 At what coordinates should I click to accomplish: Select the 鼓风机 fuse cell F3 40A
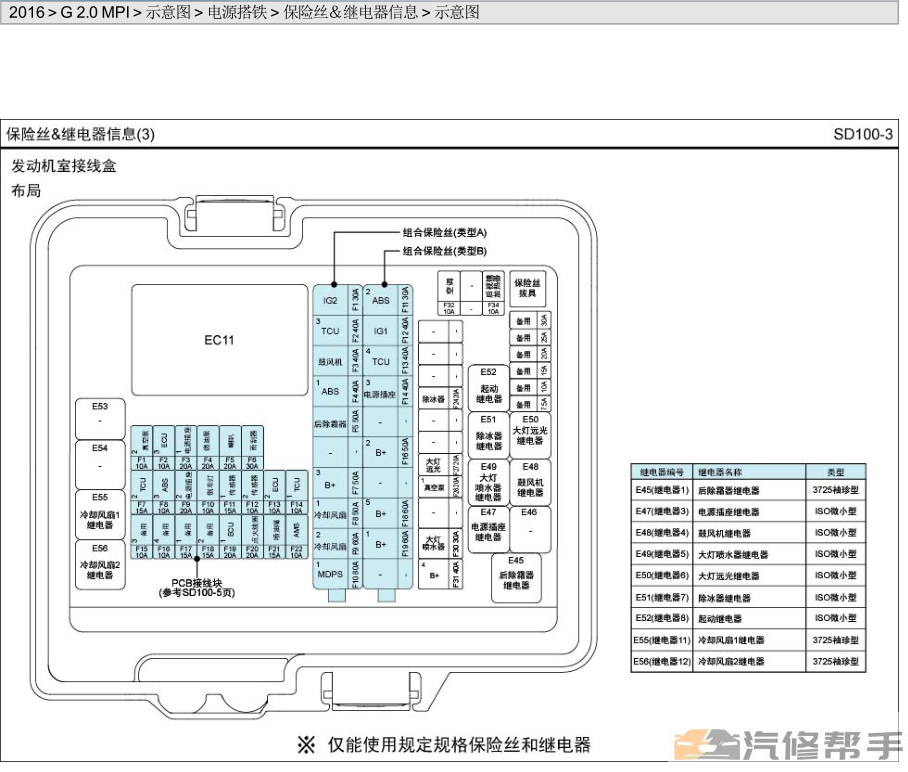(x=331, y=361)
